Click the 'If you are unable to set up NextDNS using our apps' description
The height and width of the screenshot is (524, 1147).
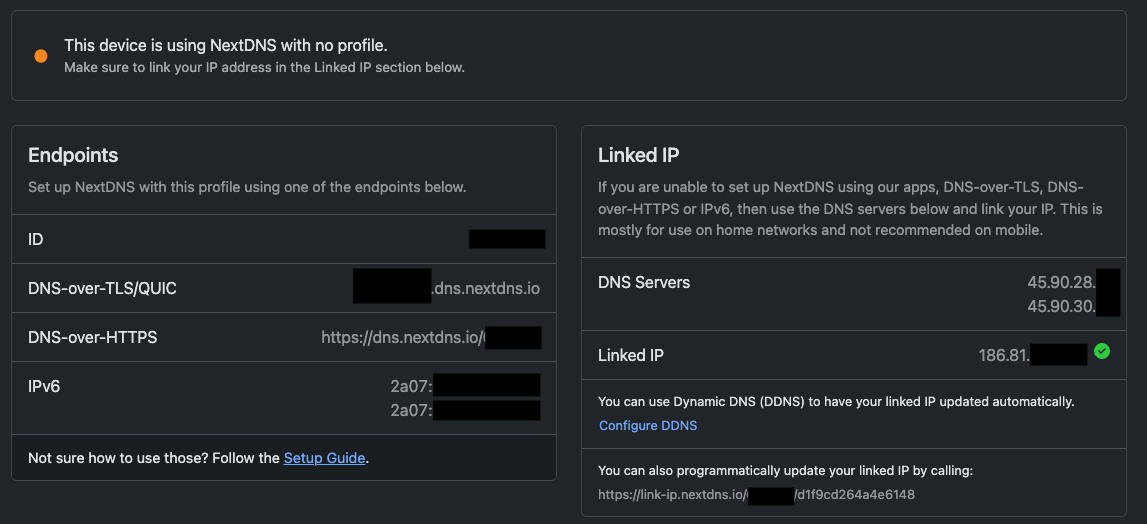pyautogui.click(x=851, y=209)
